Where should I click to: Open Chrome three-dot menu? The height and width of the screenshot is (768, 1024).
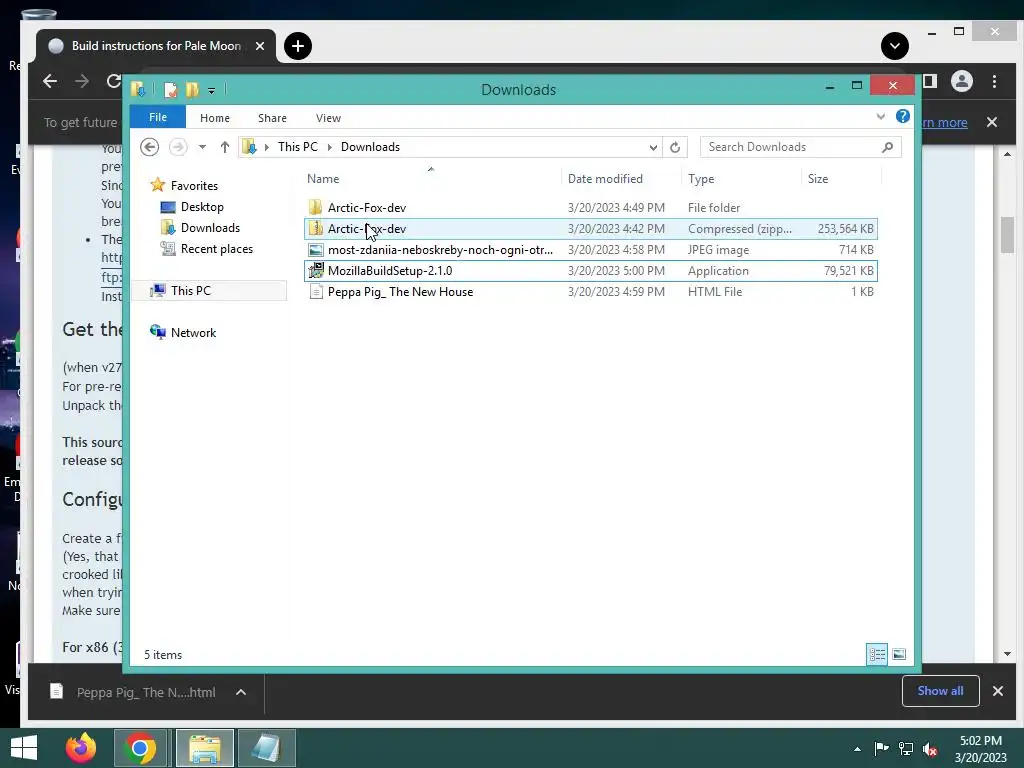994,81
